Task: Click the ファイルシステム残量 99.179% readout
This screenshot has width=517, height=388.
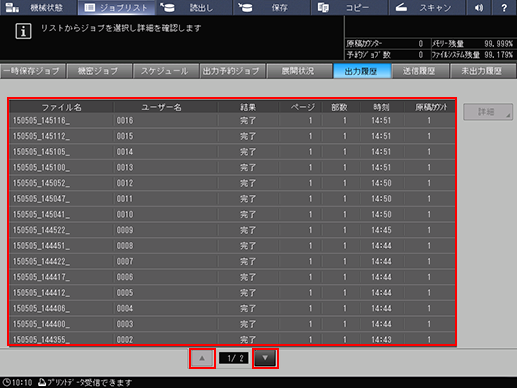Action: pyautogui.click(x=473, y=54)
